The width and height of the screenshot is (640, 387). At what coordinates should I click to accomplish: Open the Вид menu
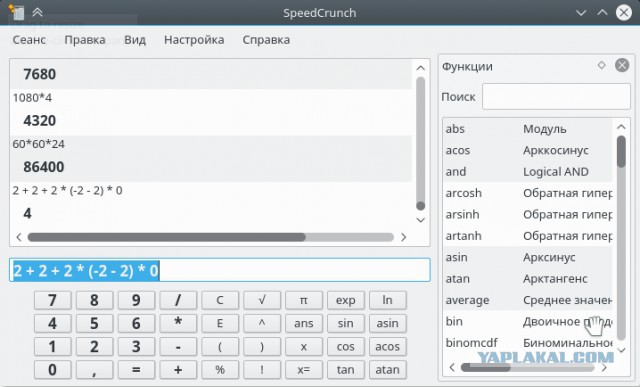pos(135,40)
